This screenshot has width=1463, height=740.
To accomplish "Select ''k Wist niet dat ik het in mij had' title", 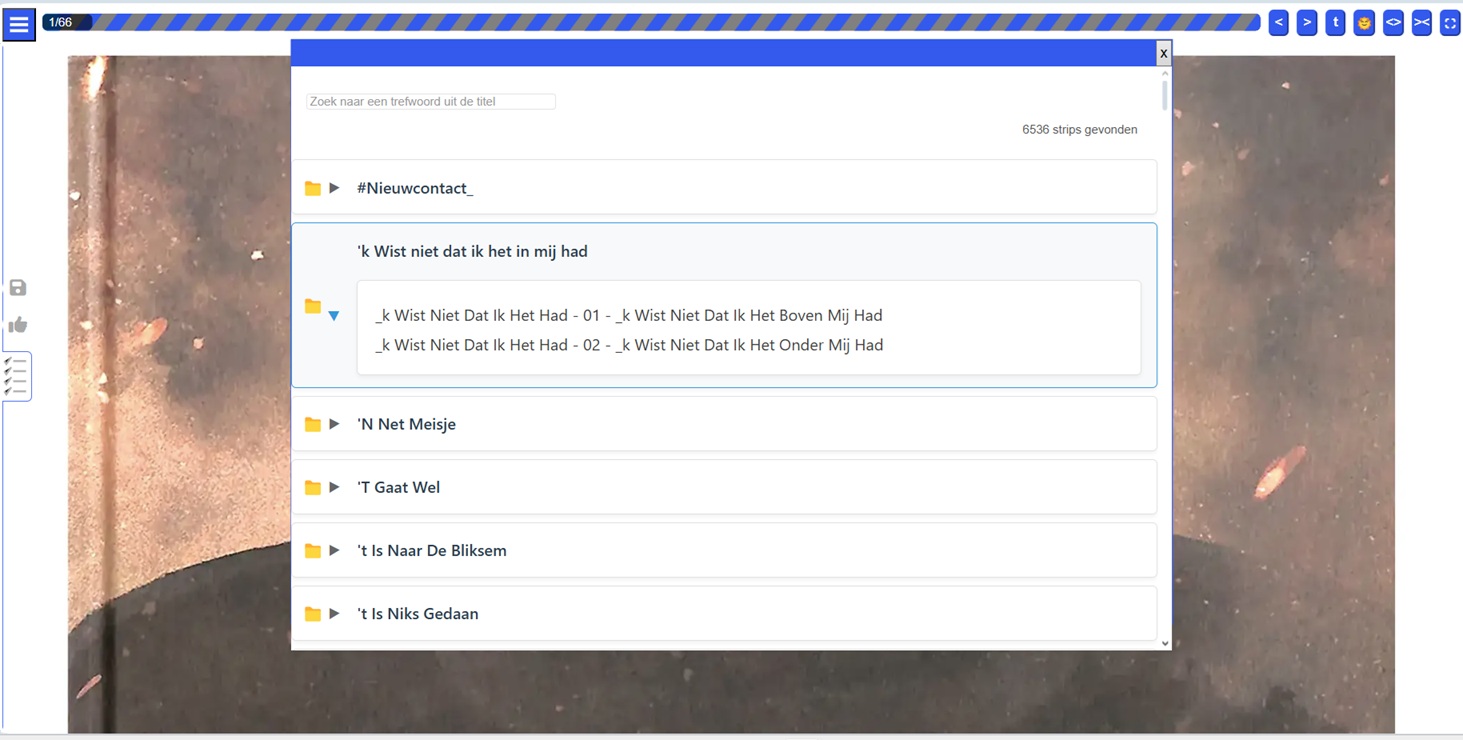I will coord(472,251).
